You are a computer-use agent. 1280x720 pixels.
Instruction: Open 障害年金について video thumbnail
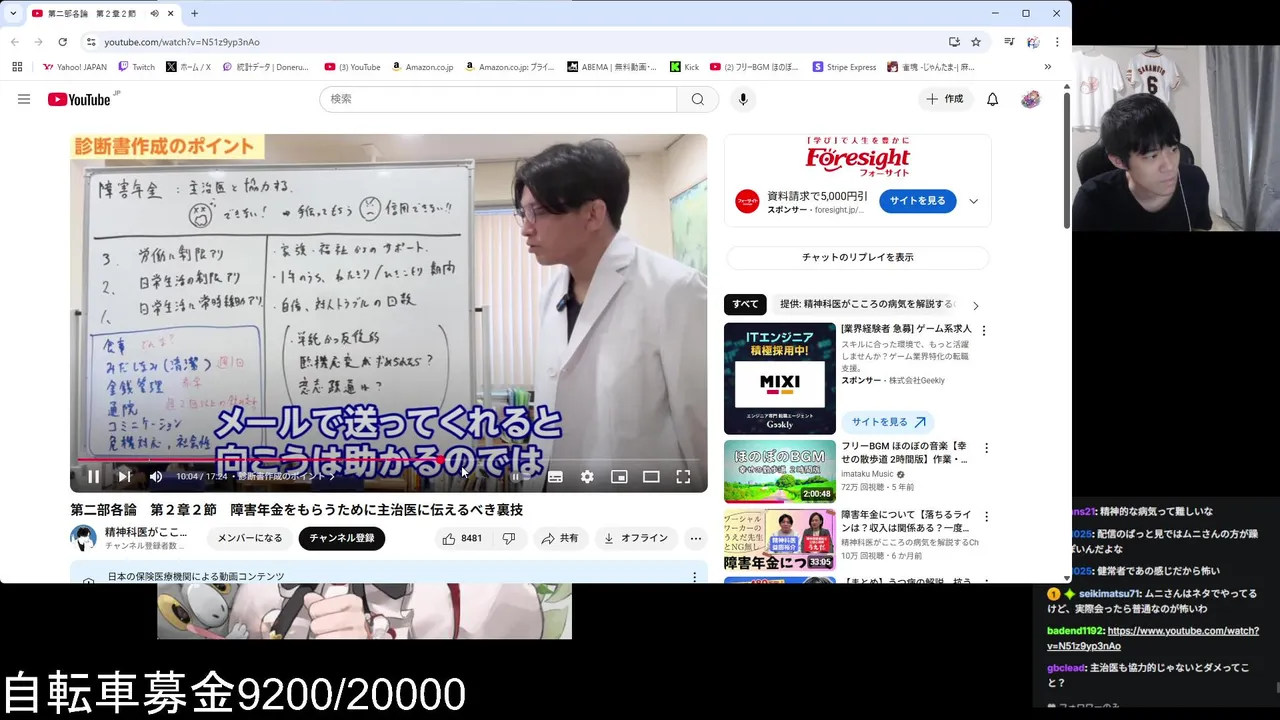779,540
